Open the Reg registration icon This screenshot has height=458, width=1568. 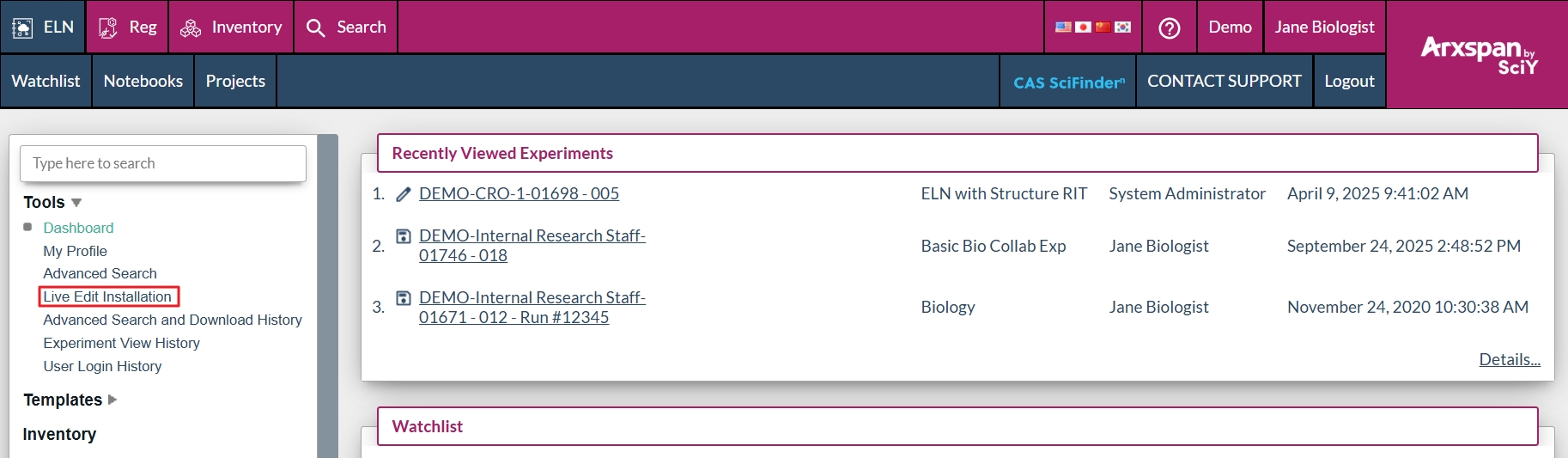108,27
